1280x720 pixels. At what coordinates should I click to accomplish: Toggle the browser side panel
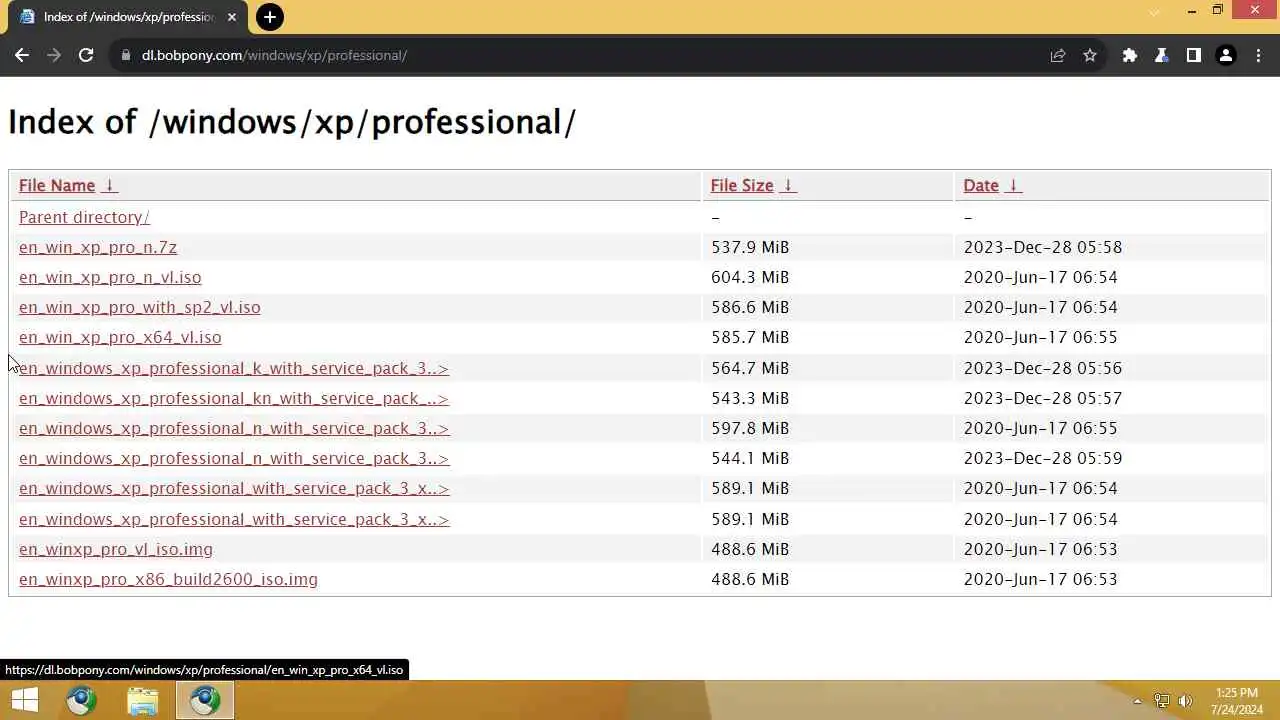[1194, 56]
